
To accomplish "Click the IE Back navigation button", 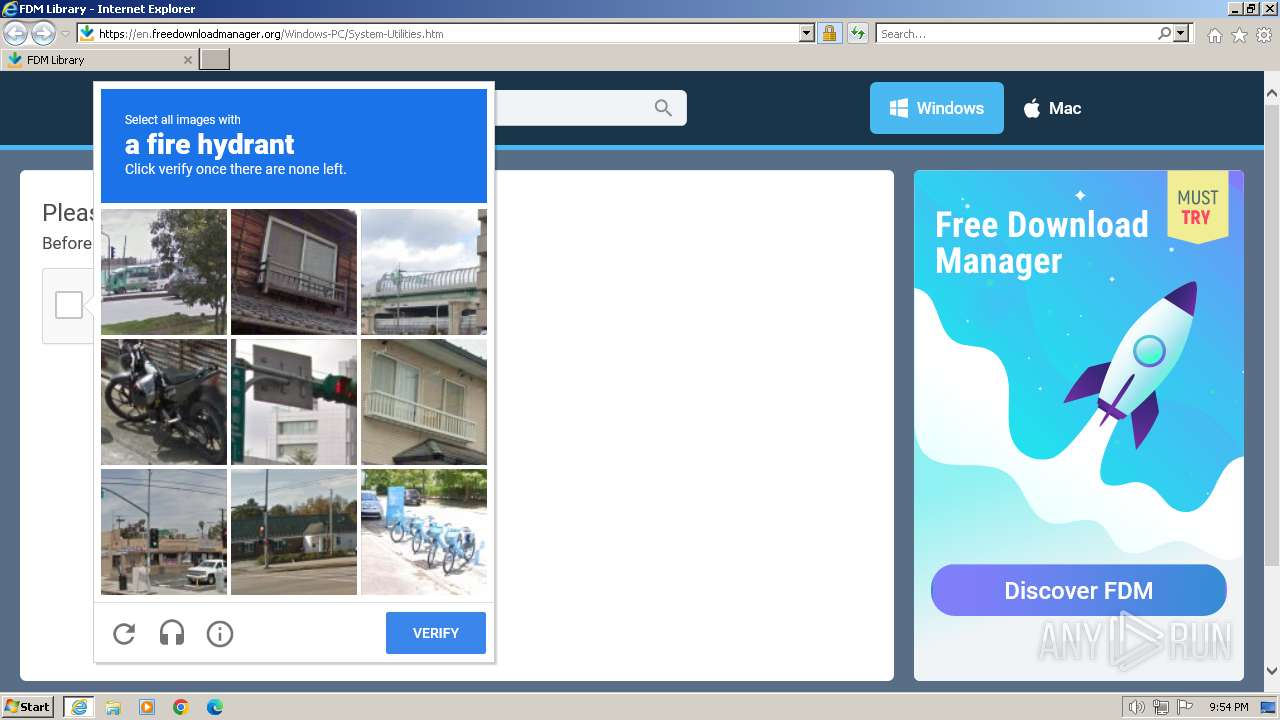I will [15, 33].
